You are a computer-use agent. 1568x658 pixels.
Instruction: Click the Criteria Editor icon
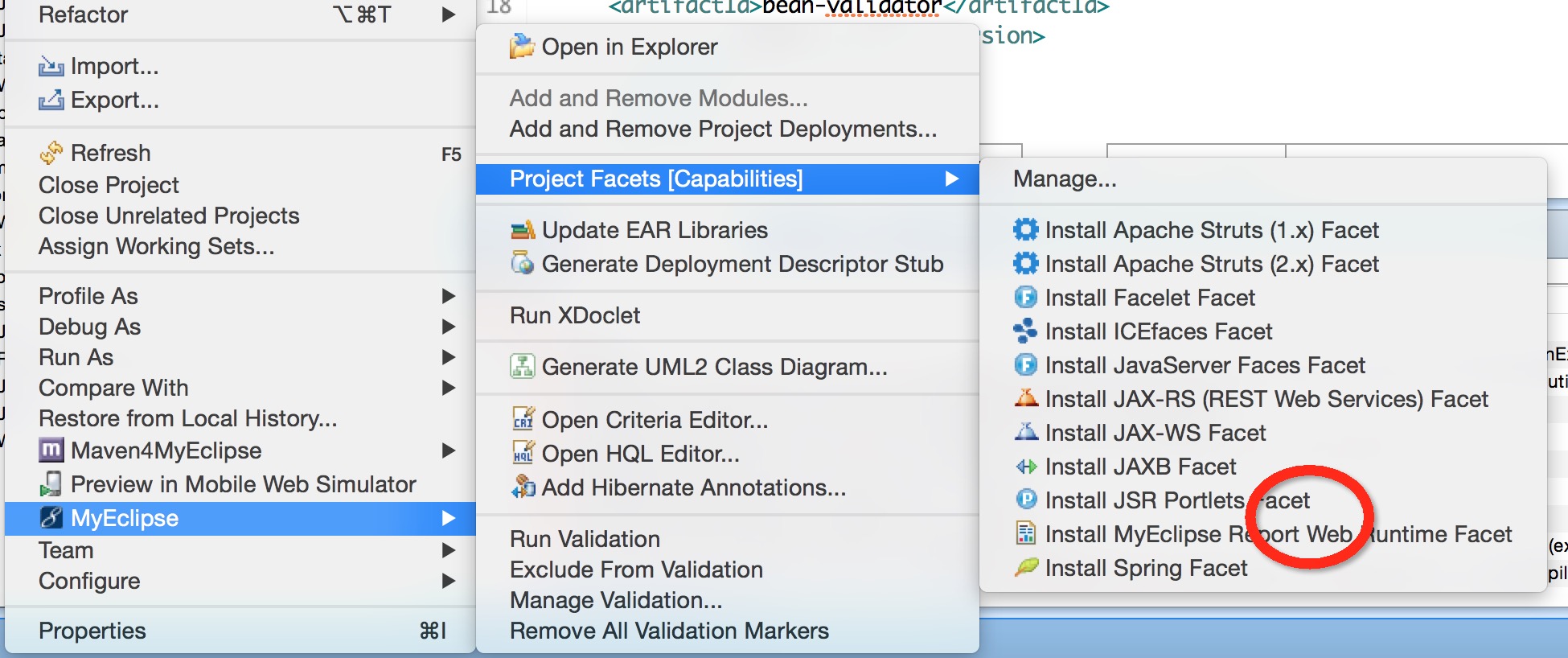pyautogui.click(x=523, y=419)
